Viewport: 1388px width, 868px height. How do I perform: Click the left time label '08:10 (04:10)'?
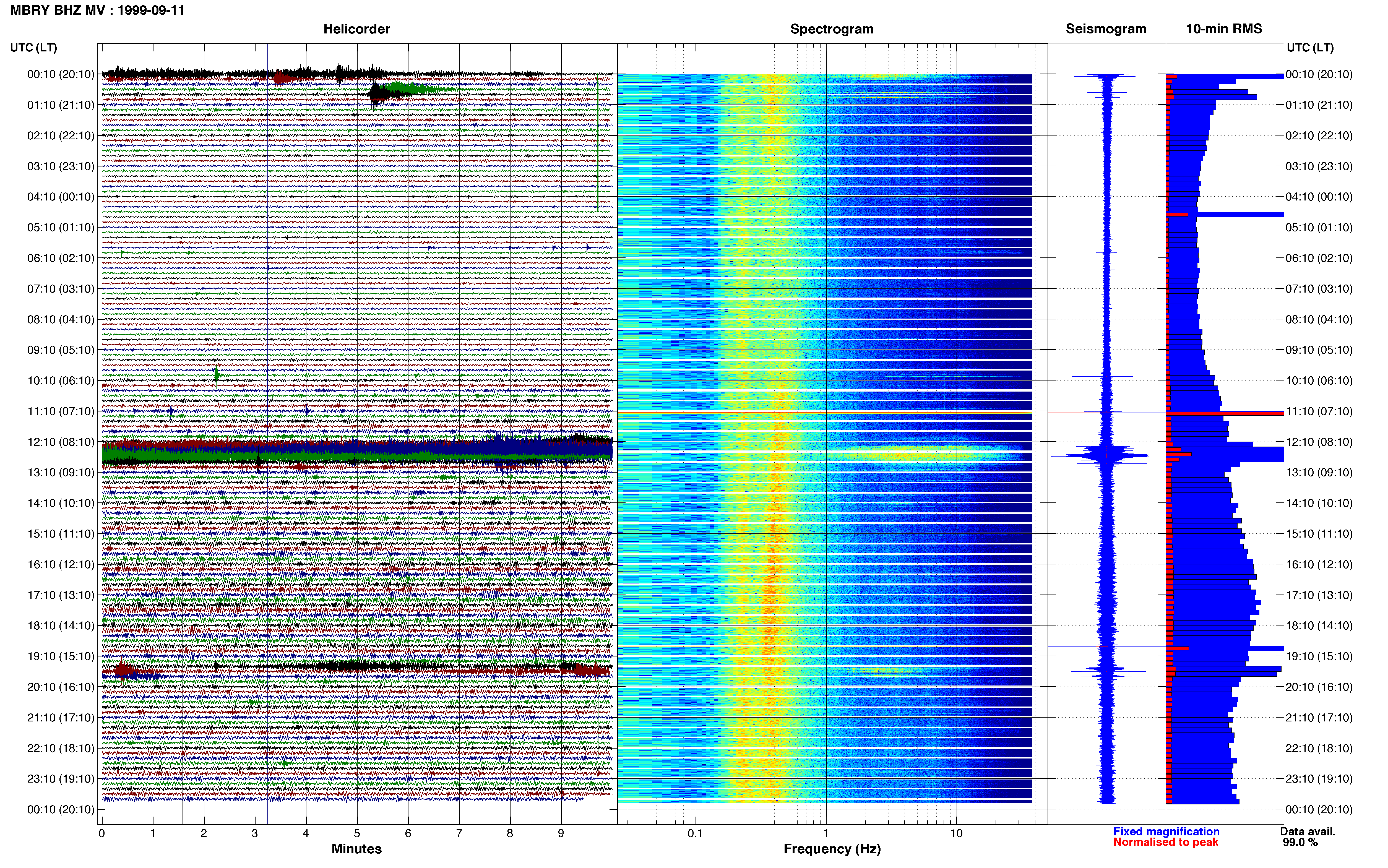[61, 319]
